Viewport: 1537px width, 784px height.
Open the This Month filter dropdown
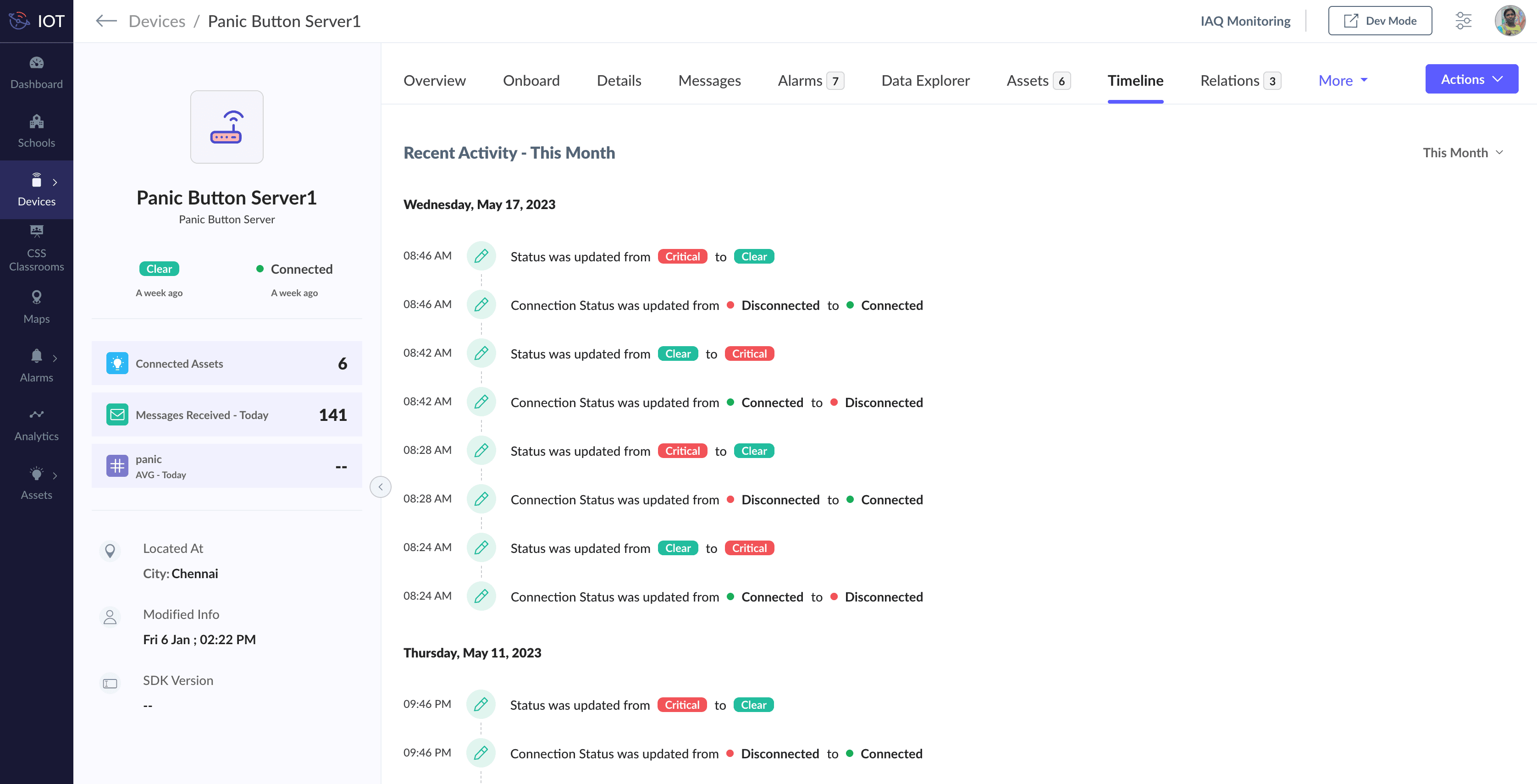1462,153
